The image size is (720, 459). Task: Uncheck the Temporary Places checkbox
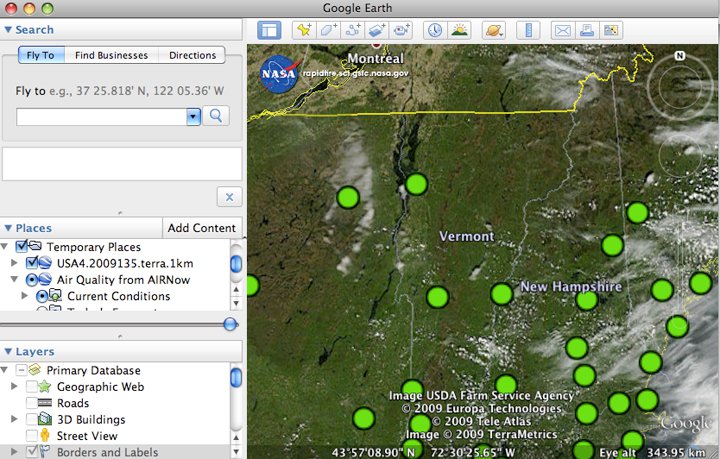[21, 246]
